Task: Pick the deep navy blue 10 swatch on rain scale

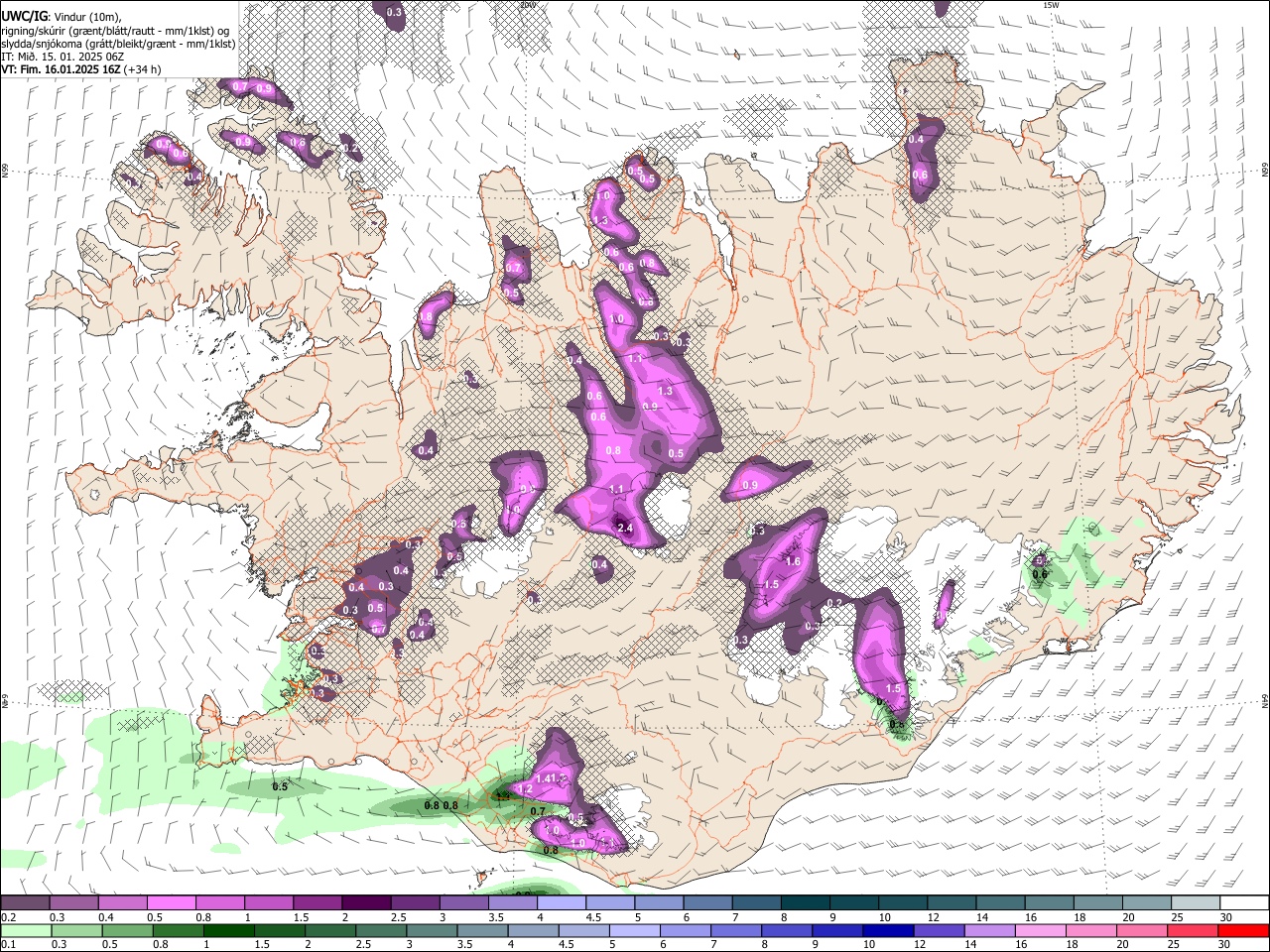Action: click(x=889, y=930)
